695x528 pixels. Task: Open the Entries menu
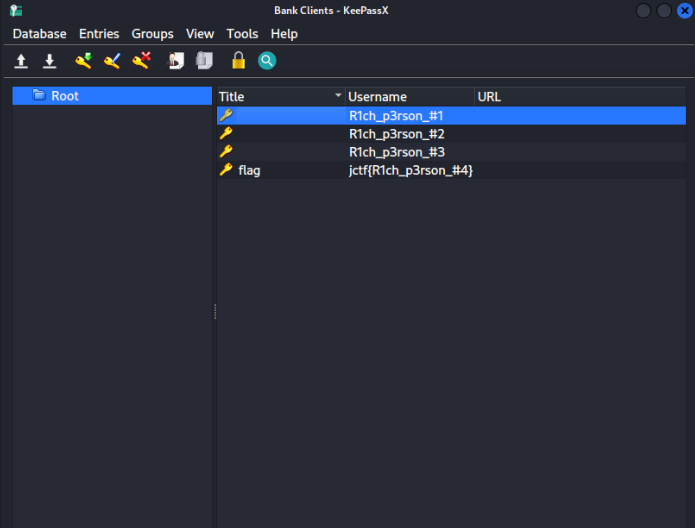coord(99,34)
